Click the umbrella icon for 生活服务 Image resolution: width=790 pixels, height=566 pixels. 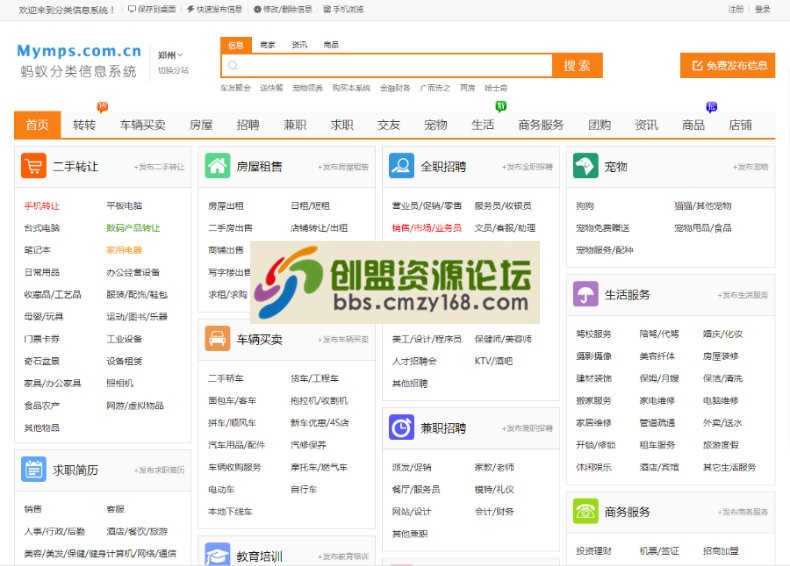click(585, 295)
